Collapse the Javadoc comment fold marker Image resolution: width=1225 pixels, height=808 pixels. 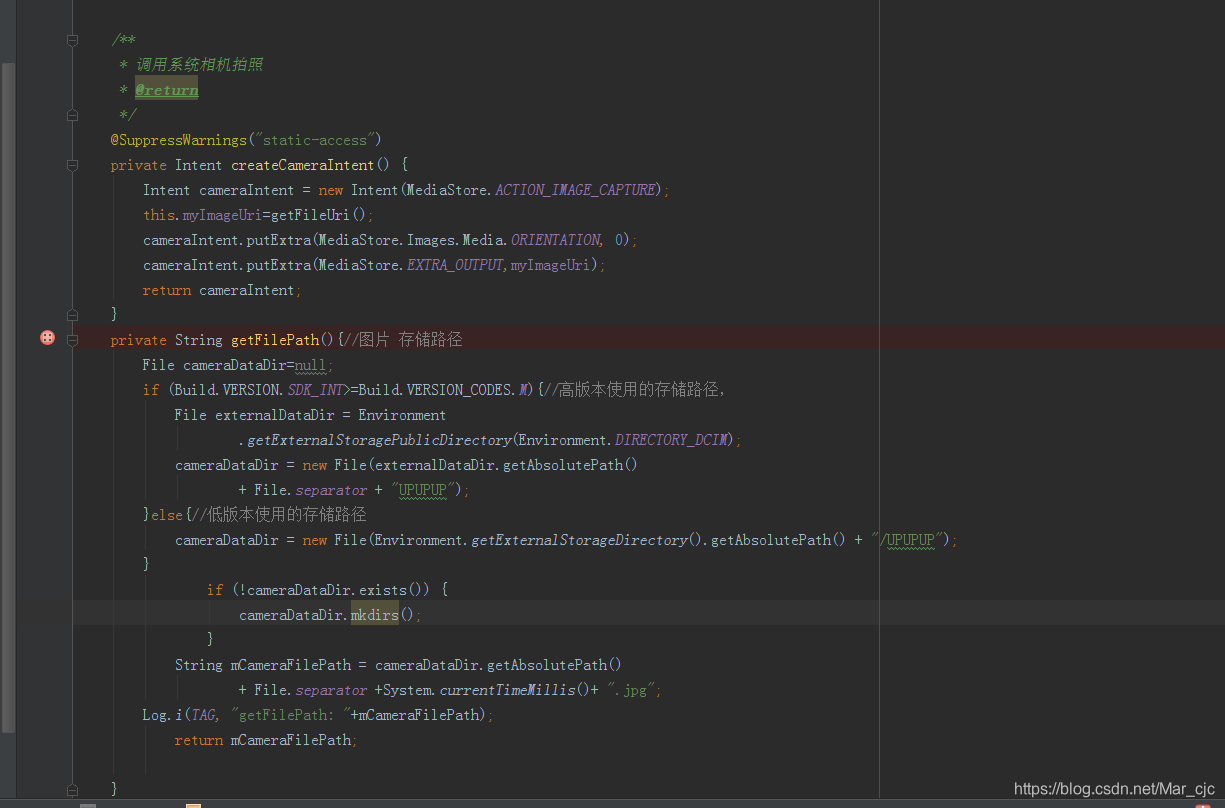click(72, 40)
